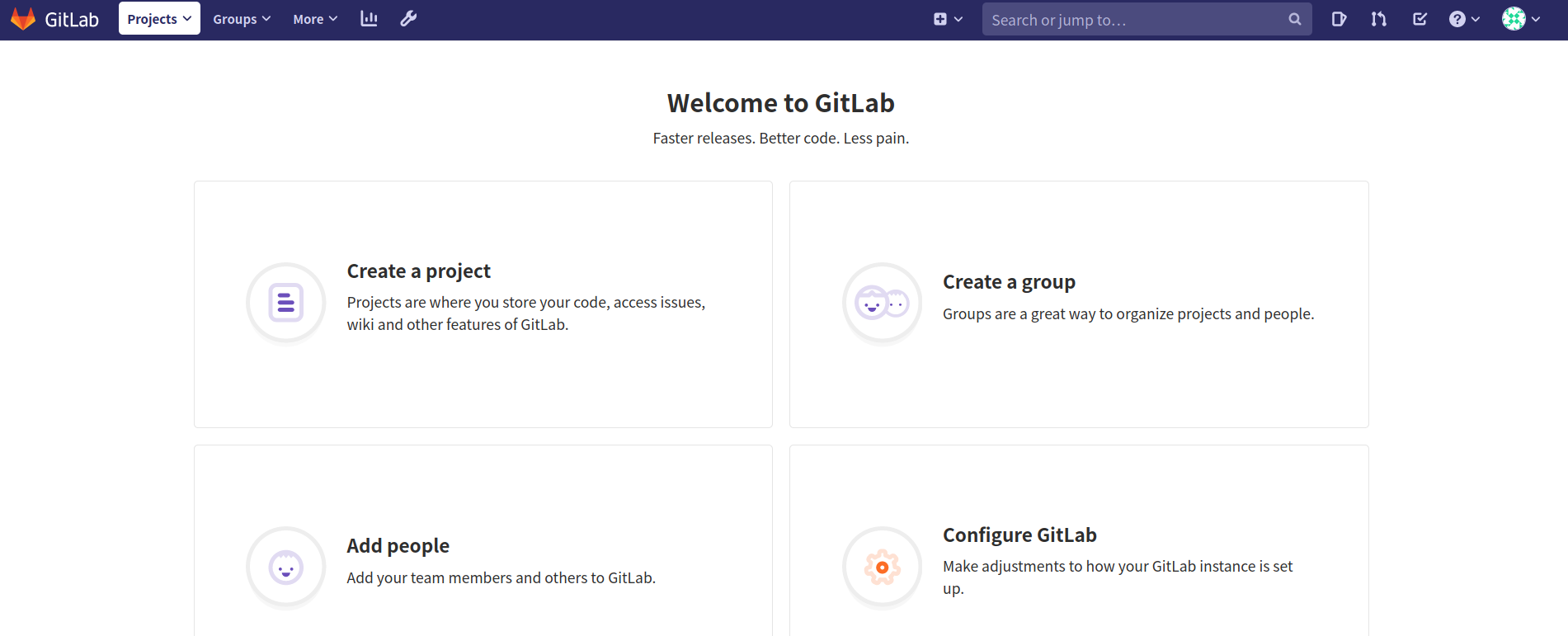Click the Create a project document icon
Screen dimensions: 1568x636
[286, 303]
